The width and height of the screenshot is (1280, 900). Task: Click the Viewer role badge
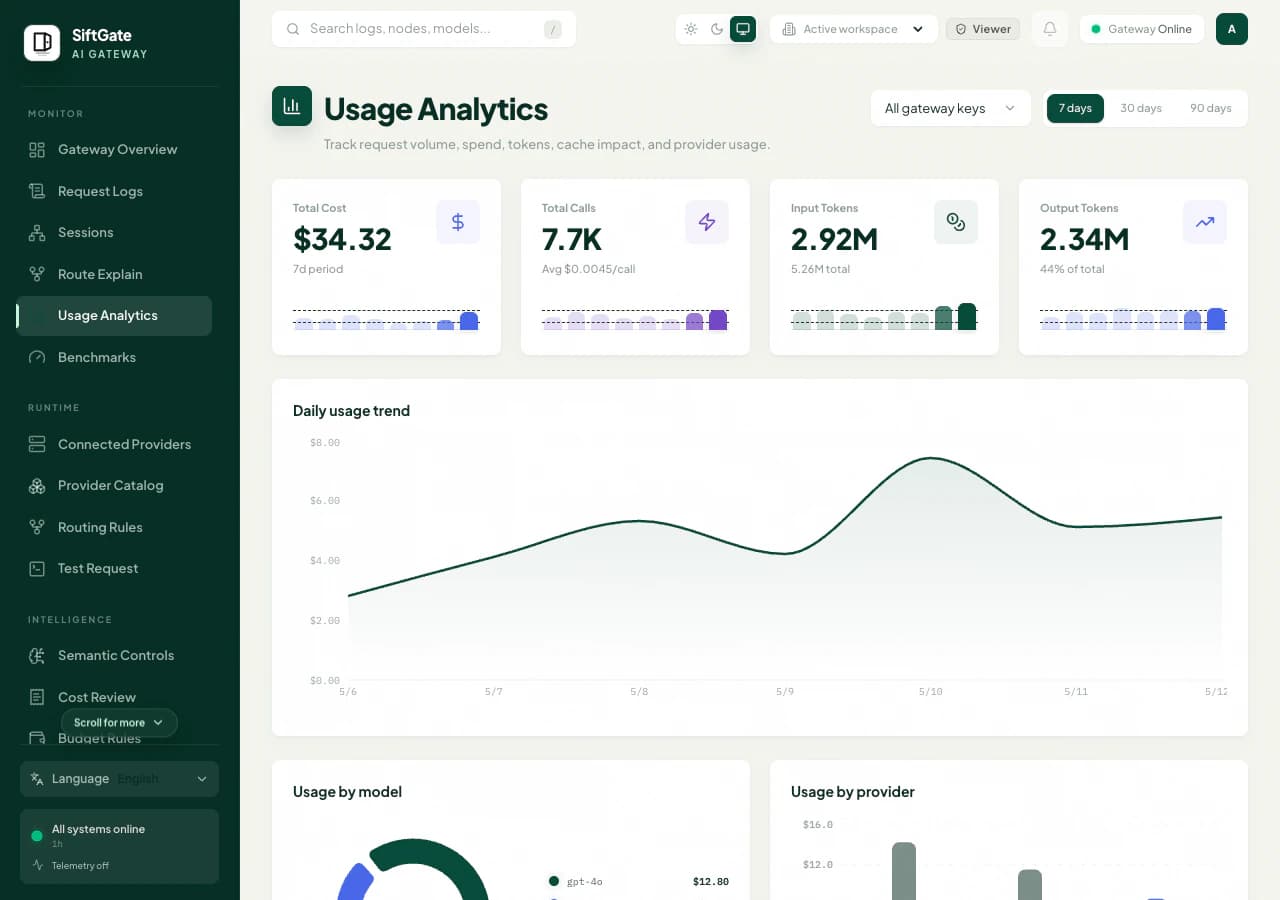click(983, 29)
